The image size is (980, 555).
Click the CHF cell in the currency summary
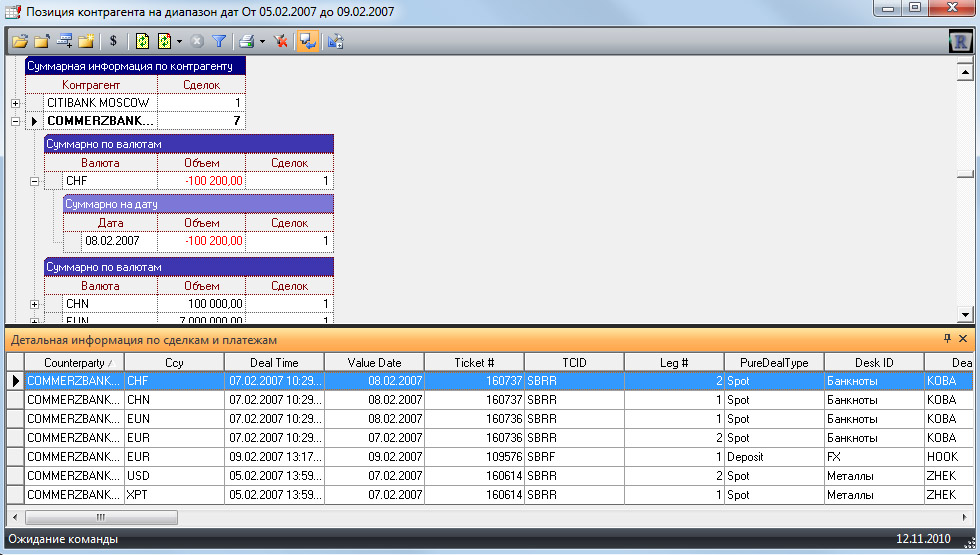point(110,181)
